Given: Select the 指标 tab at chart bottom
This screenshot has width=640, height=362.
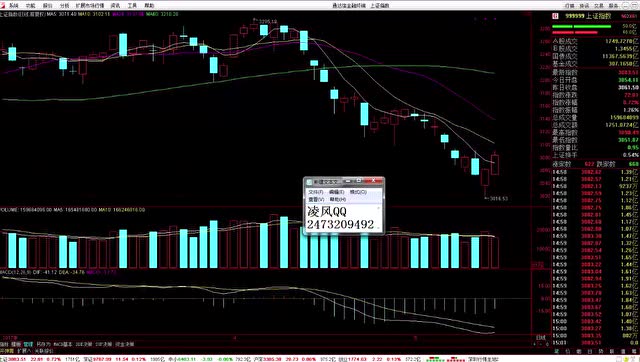Looking at the screenshot, I should tap(4, 344).
